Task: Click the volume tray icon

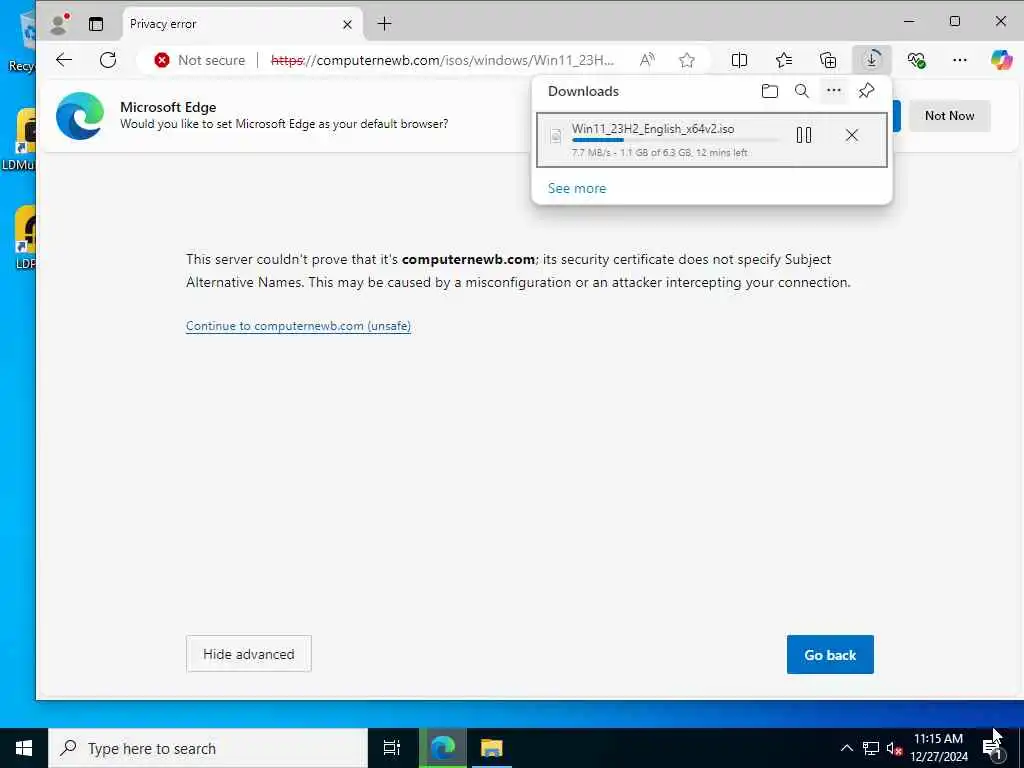Action: point(894,748)
